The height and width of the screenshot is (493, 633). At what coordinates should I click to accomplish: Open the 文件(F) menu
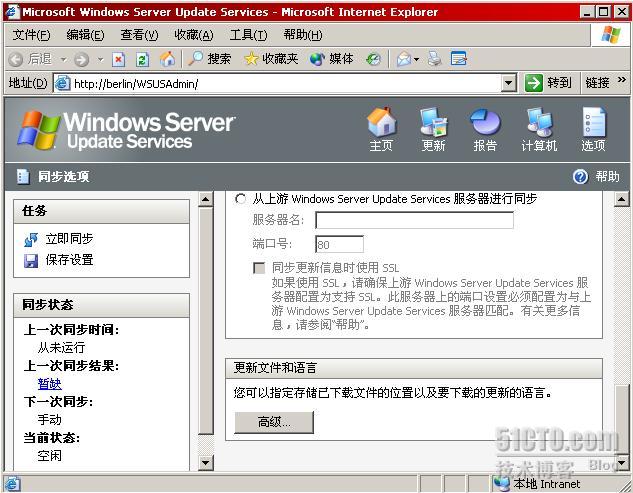(31, 35)
